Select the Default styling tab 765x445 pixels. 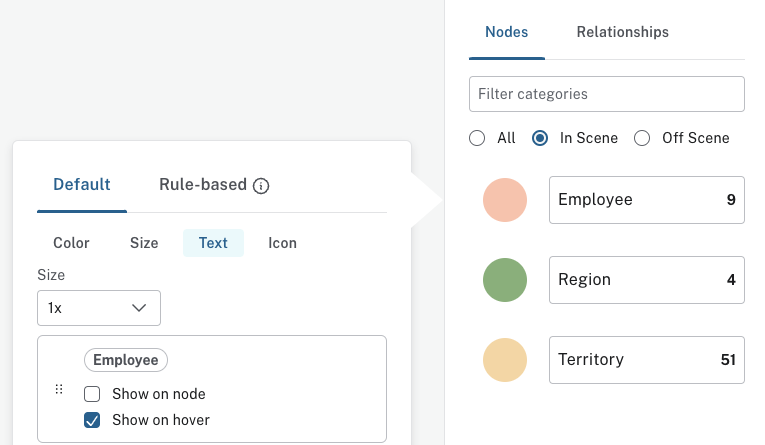[82, 184]
